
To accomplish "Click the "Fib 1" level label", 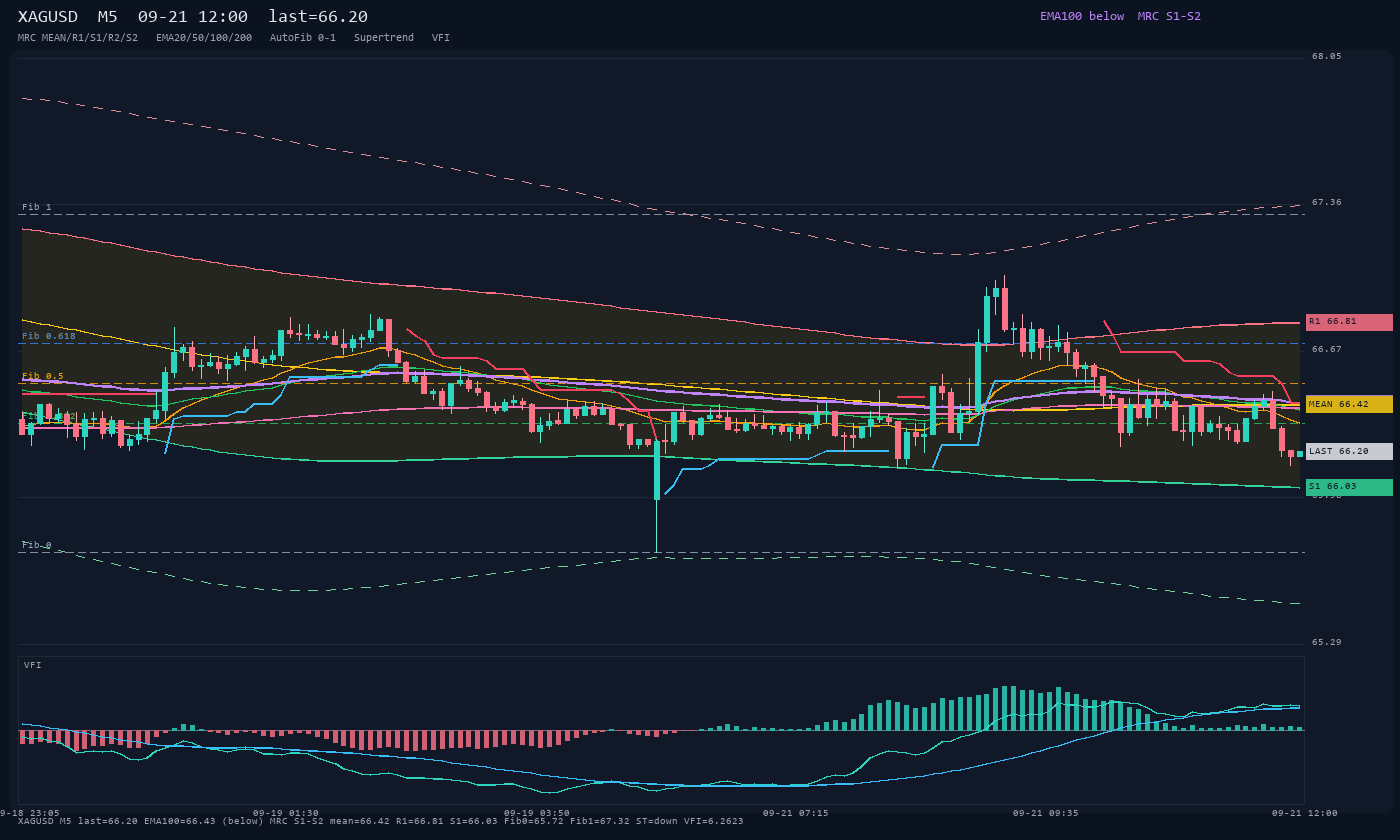I will point(37,207).
